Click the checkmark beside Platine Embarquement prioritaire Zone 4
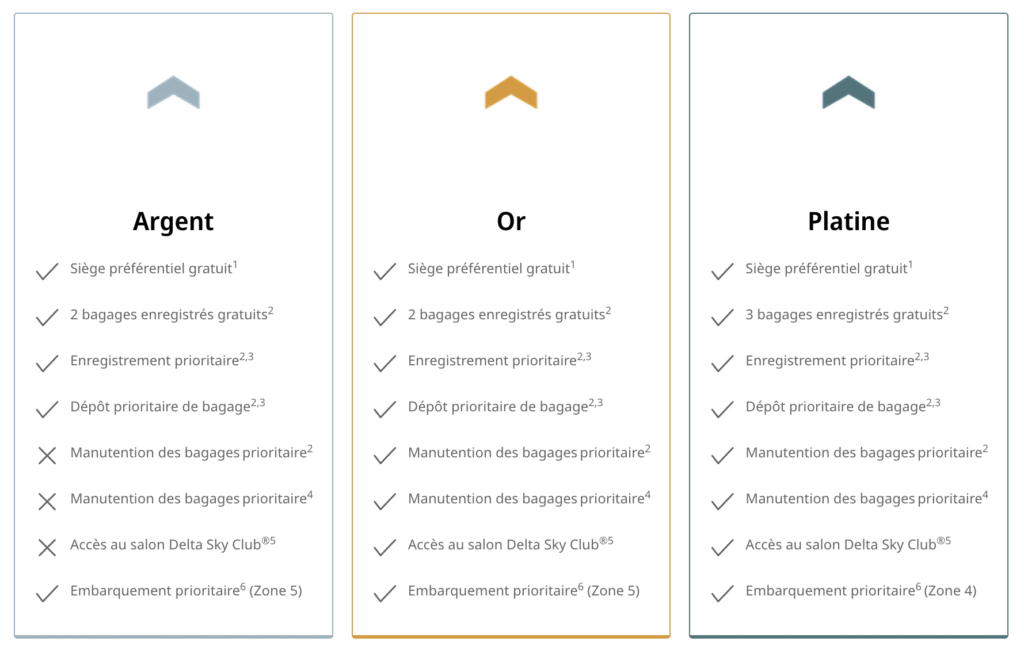 [x=722, y=593]
